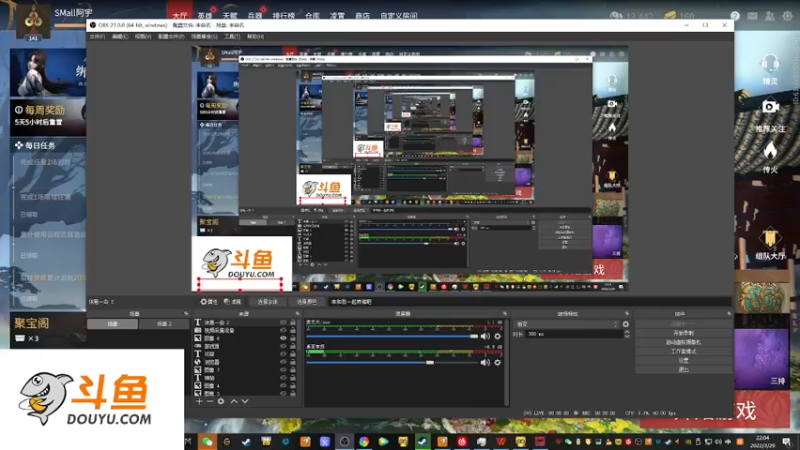Open the 麦克风/Aux channel gear settings
The image size is (800, 450).
click(497, 336)
